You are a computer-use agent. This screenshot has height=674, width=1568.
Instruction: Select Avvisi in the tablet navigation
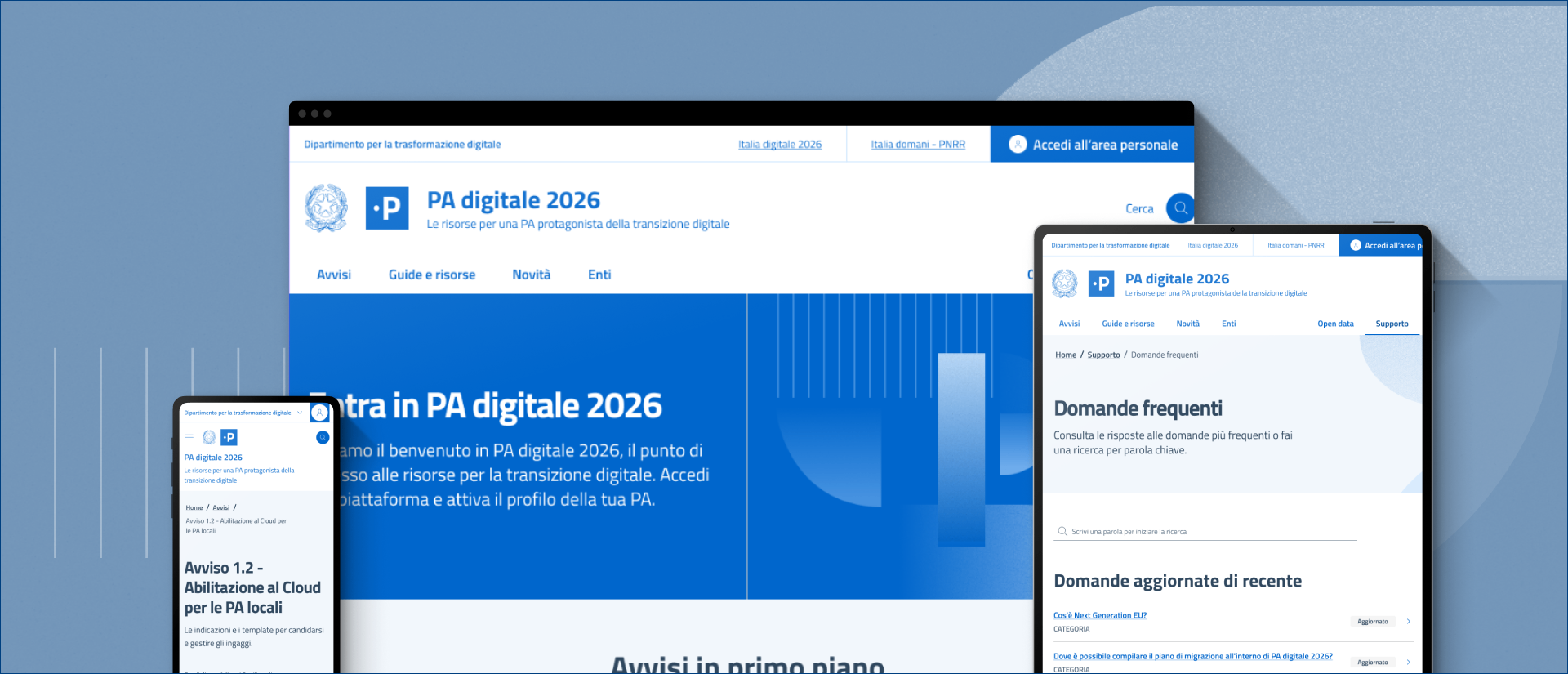(1069, 324)
